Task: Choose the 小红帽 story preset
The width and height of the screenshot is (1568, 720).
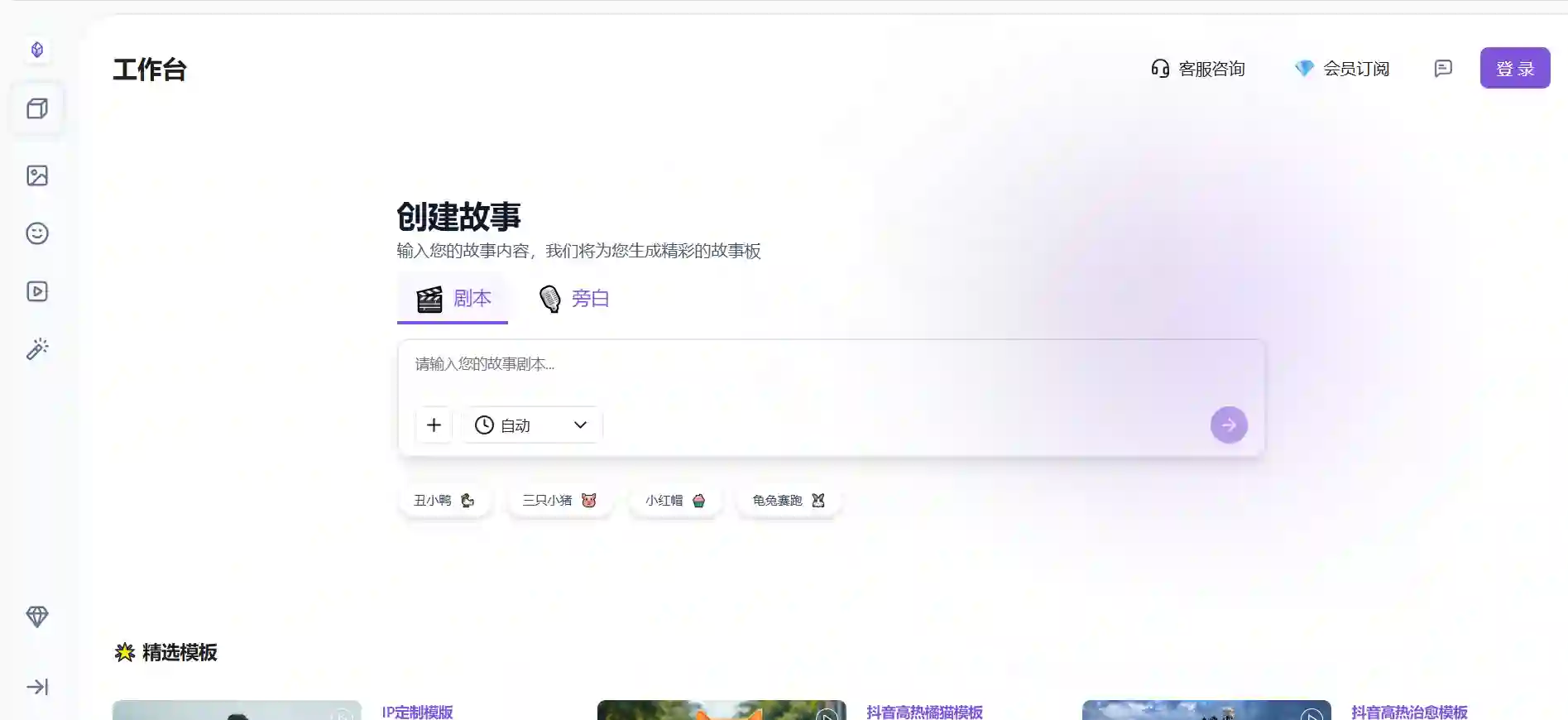Action: click(675, 501)
